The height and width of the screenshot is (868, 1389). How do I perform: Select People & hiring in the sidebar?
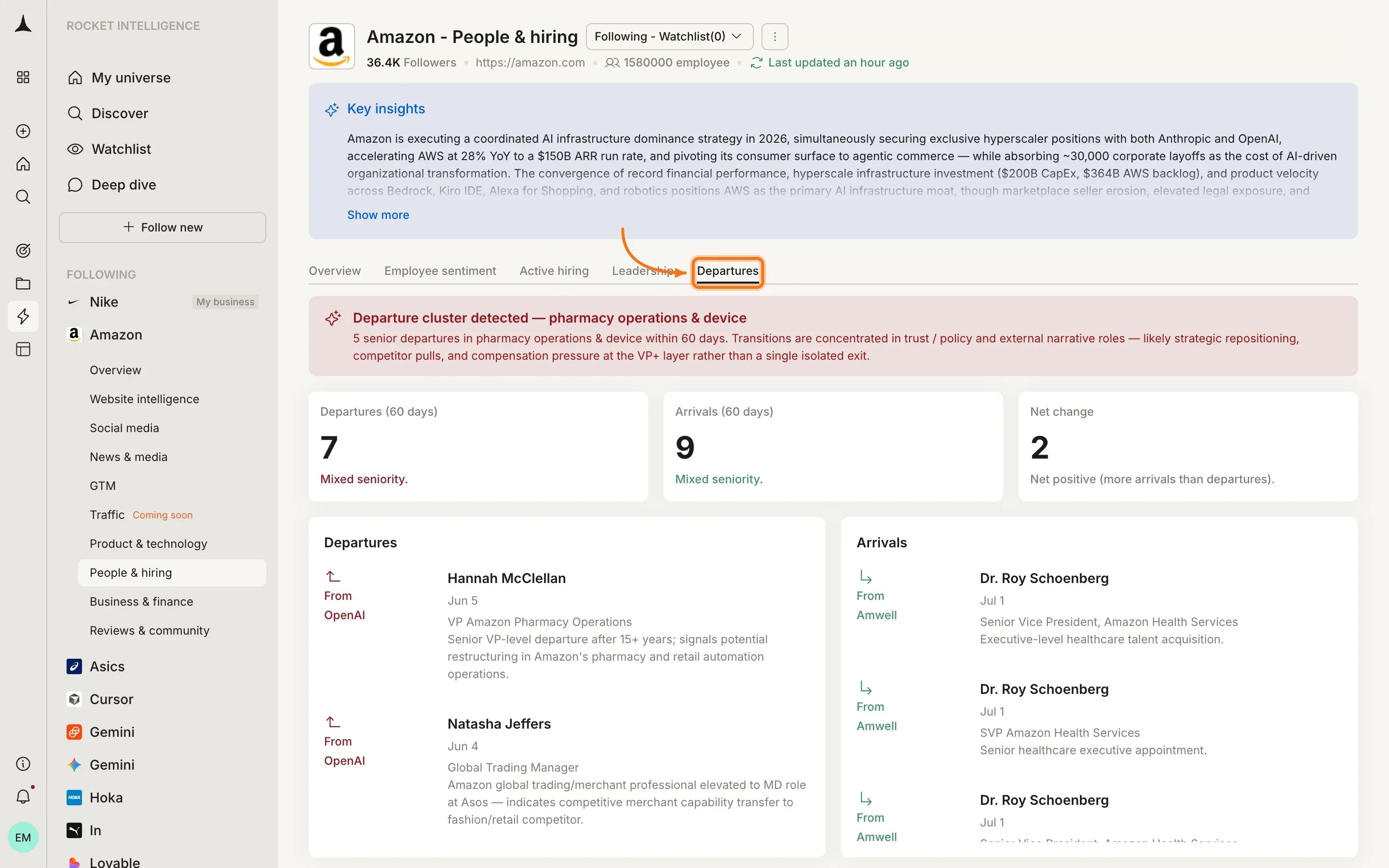coord(172,573)
